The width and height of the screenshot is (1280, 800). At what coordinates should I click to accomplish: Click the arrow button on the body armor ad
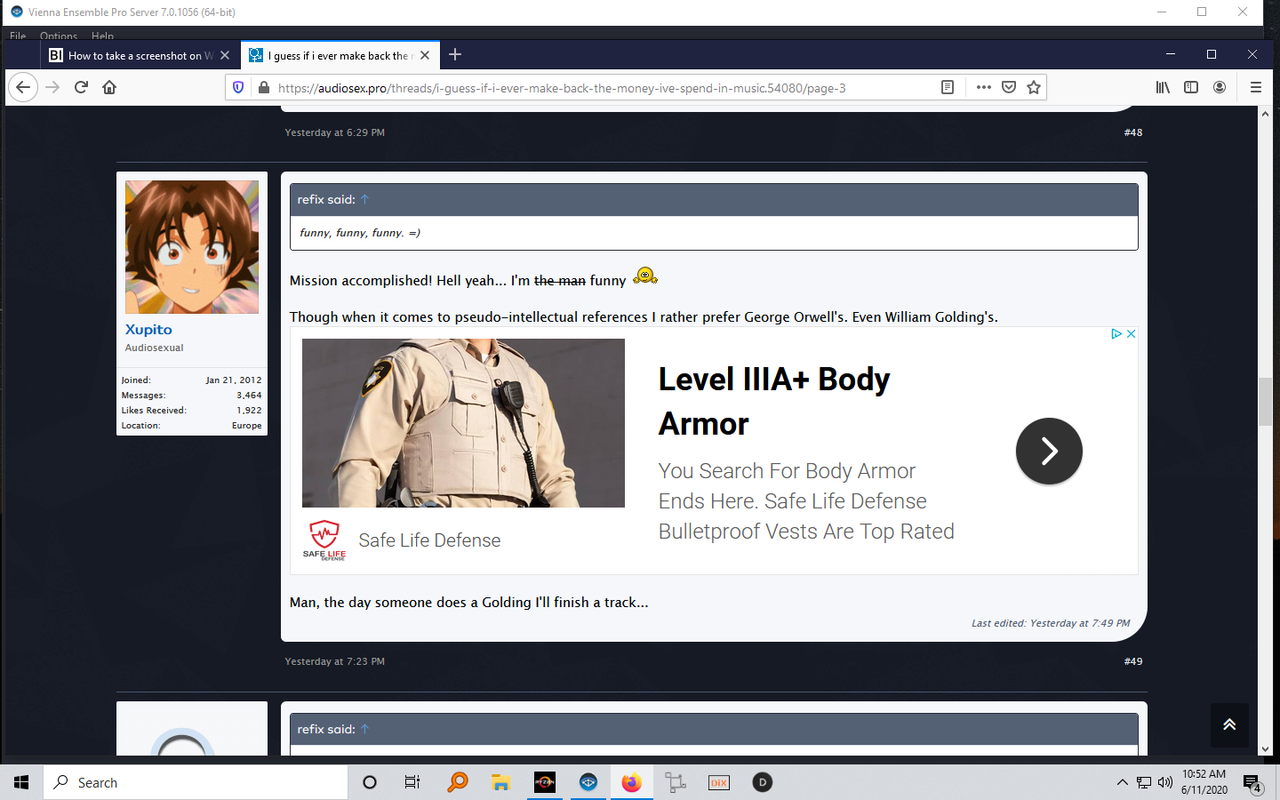coord(1049,451)
